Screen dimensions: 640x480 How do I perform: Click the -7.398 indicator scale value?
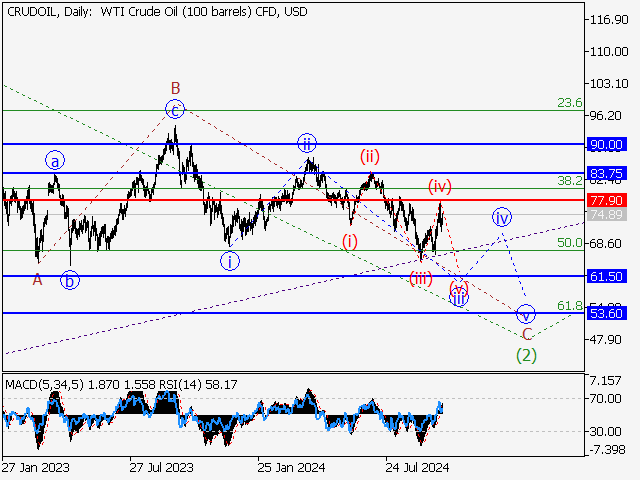(x=607, y=450)
